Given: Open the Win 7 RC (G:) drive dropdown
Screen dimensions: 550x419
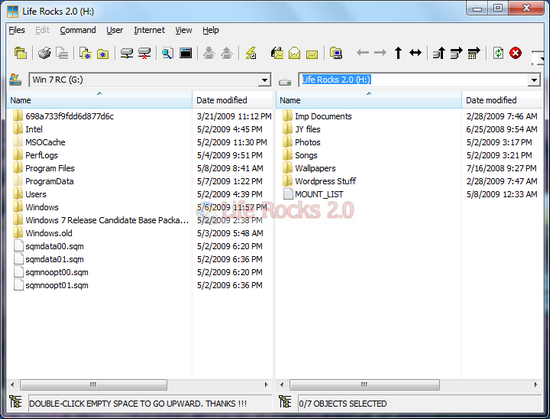Looking at the screenshot, I should (x=264, y=80).
